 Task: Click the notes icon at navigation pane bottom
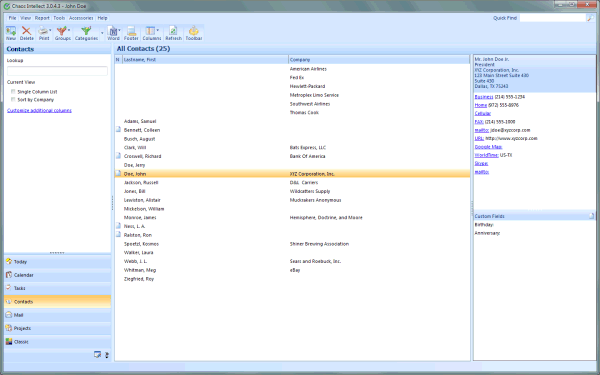point(97,354)
